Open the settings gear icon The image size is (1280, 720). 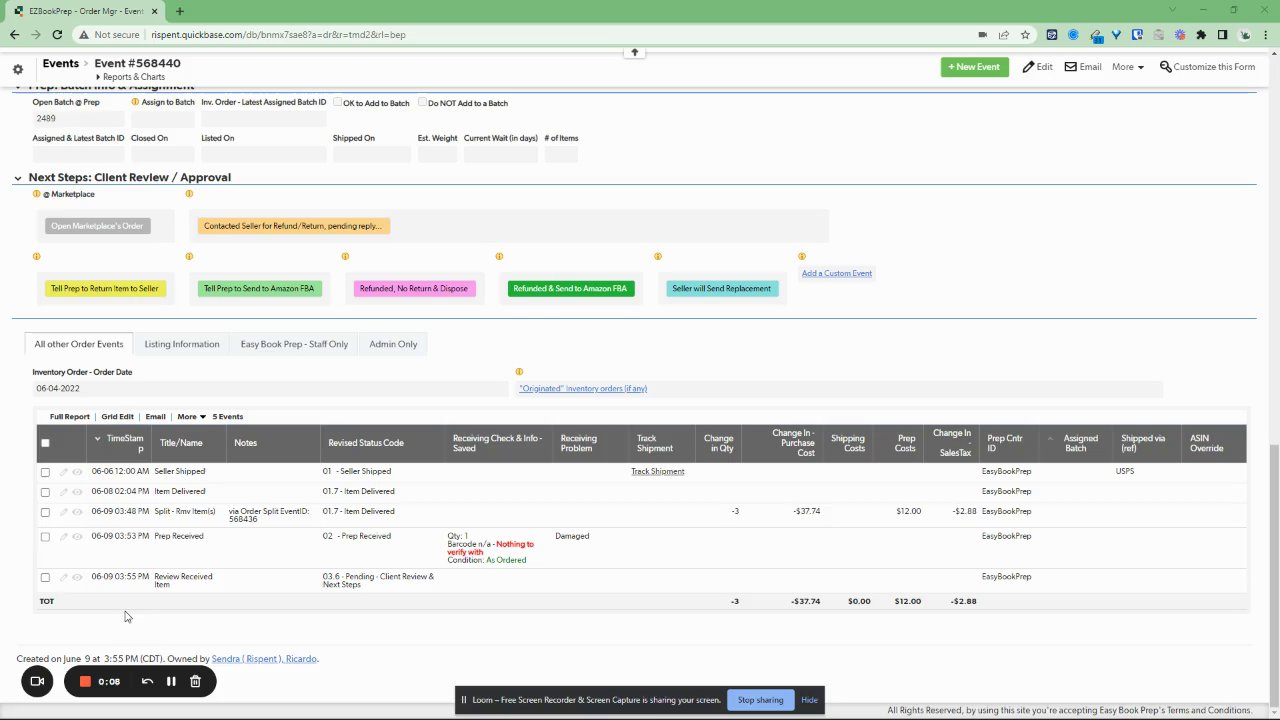pos(17,69)
